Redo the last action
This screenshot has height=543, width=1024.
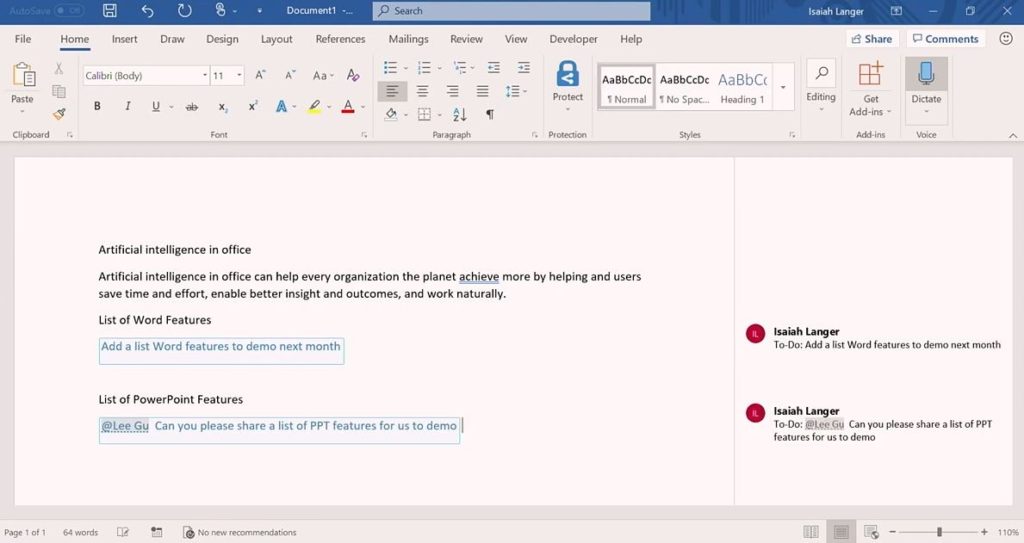pyautogui.click(x=185, y=10)
